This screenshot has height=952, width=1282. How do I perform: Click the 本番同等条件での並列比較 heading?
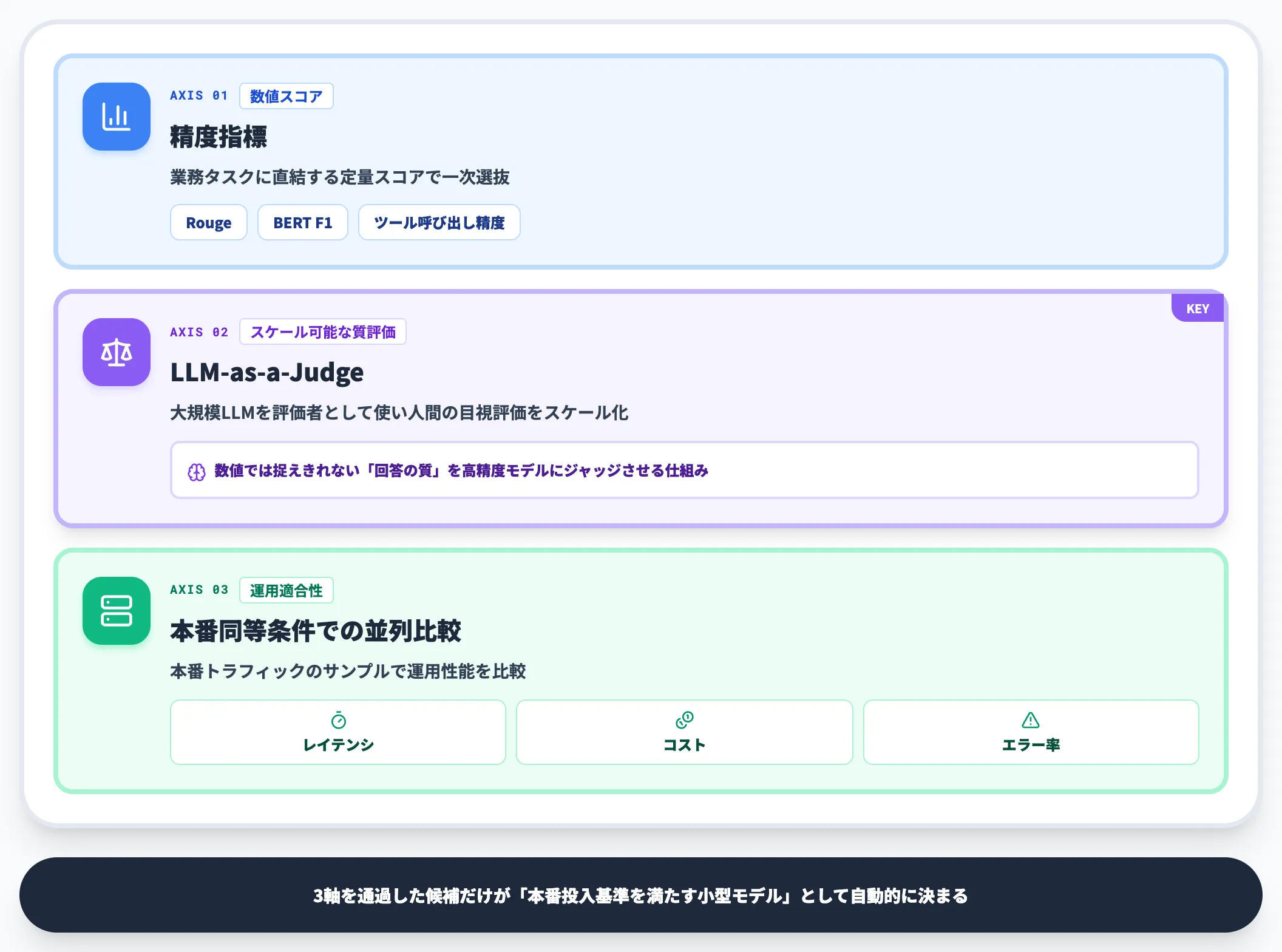pos(316,631)
